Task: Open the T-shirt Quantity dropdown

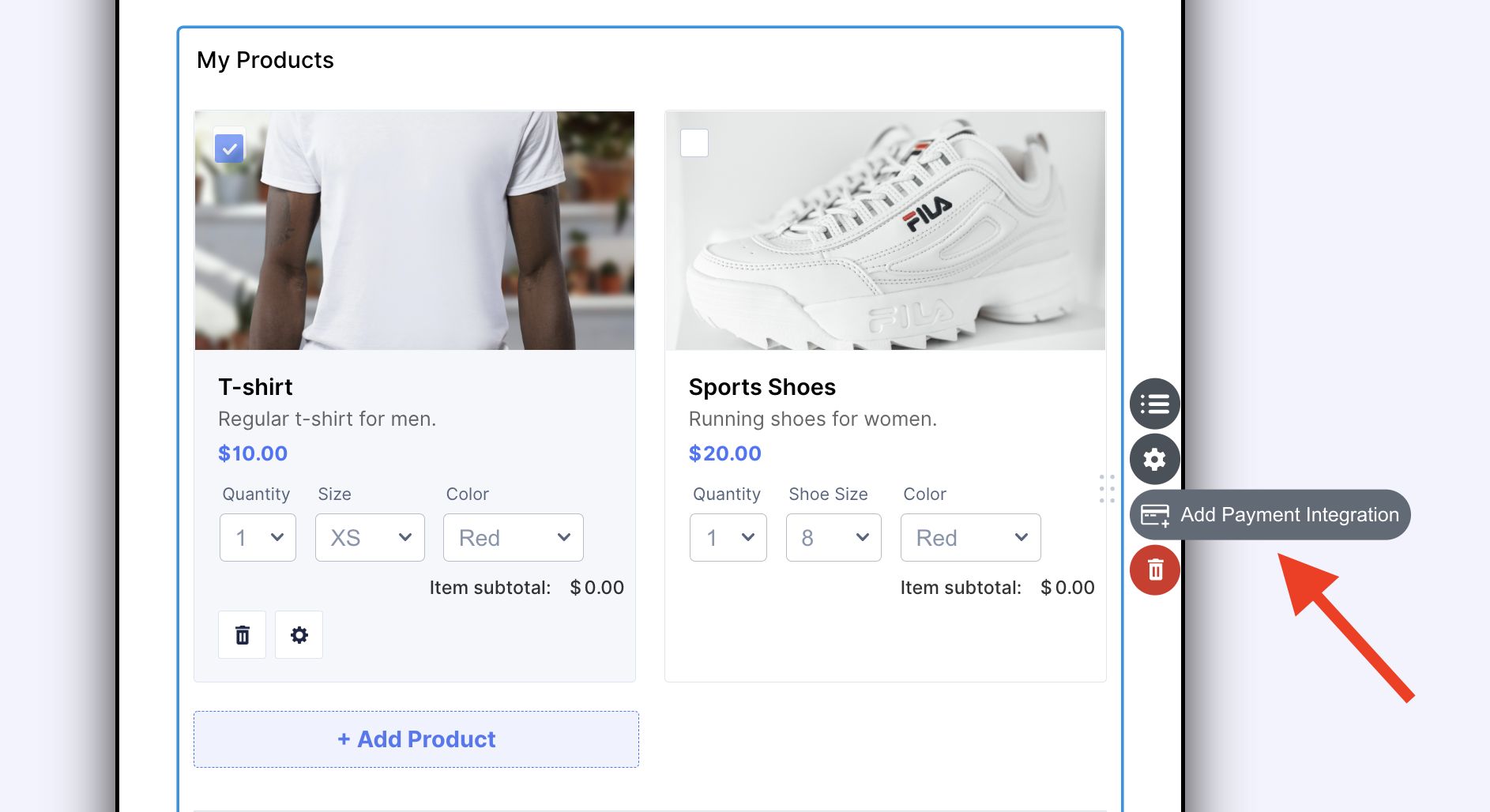Action: (x=258, y=538)
